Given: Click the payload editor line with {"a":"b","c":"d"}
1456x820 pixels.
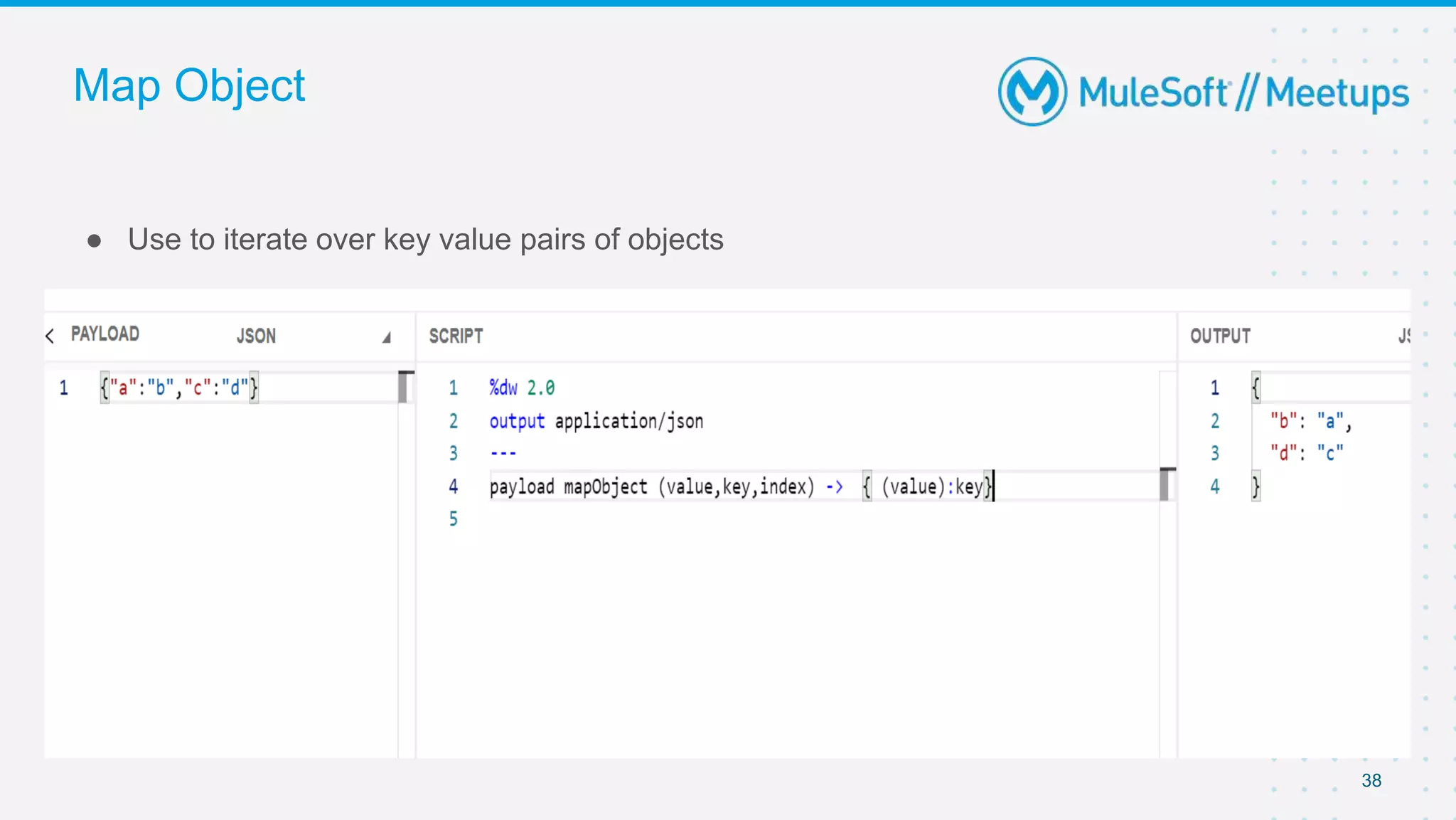Looking at the screenshot, I should point(179,388).
